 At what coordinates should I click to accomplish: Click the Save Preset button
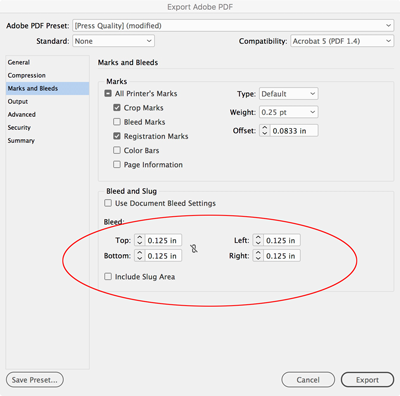pyautogui.click(x=35, y=380)
